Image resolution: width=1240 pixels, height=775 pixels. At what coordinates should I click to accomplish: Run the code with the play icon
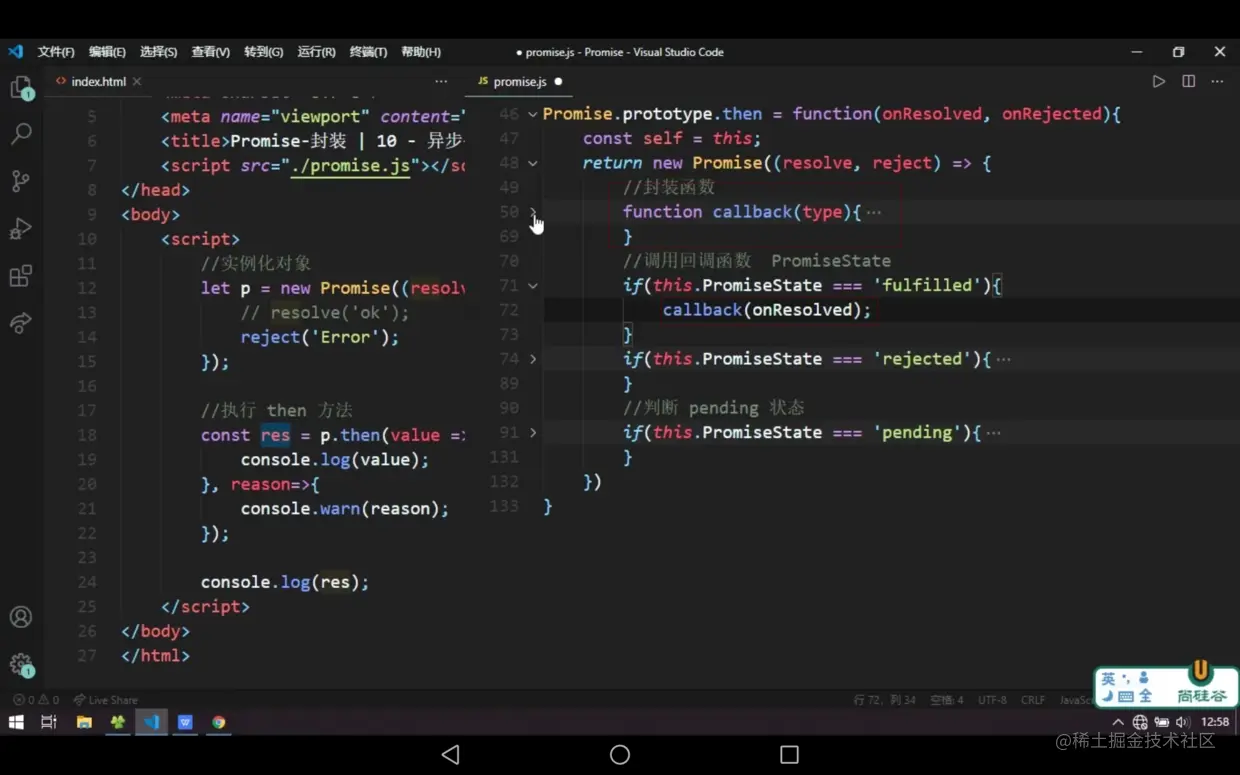click(x=1158, y=81)
